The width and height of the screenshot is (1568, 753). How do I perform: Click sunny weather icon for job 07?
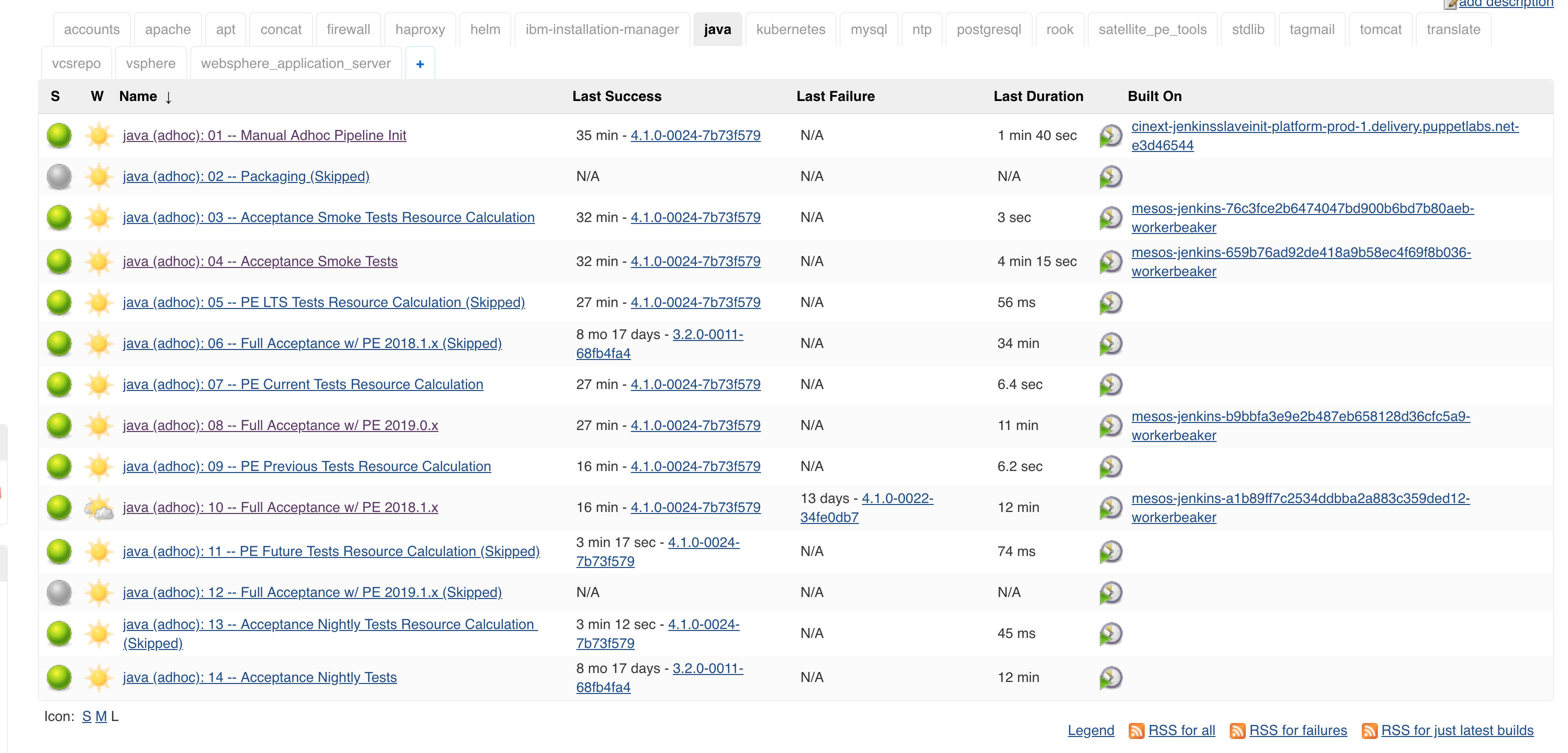(99, 384)
